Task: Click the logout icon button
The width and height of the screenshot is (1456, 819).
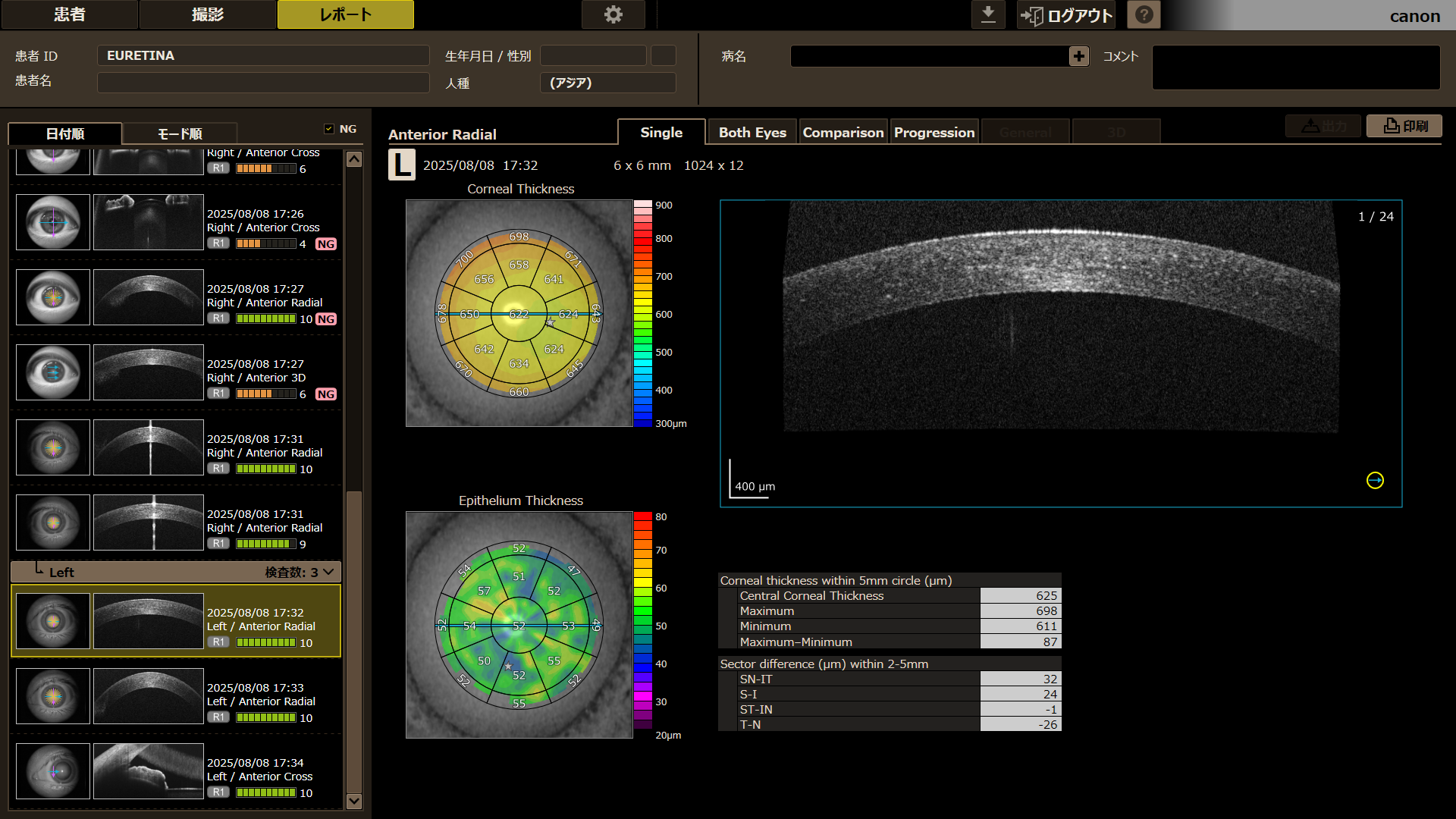Action: pyautogui.click(x=1065, y=14)
